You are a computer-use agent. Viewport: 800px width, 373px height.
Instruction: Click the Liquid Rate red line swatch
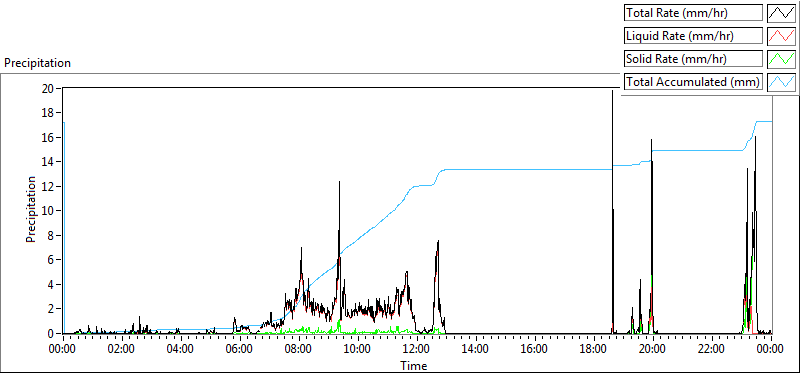(x=781, y=36)
